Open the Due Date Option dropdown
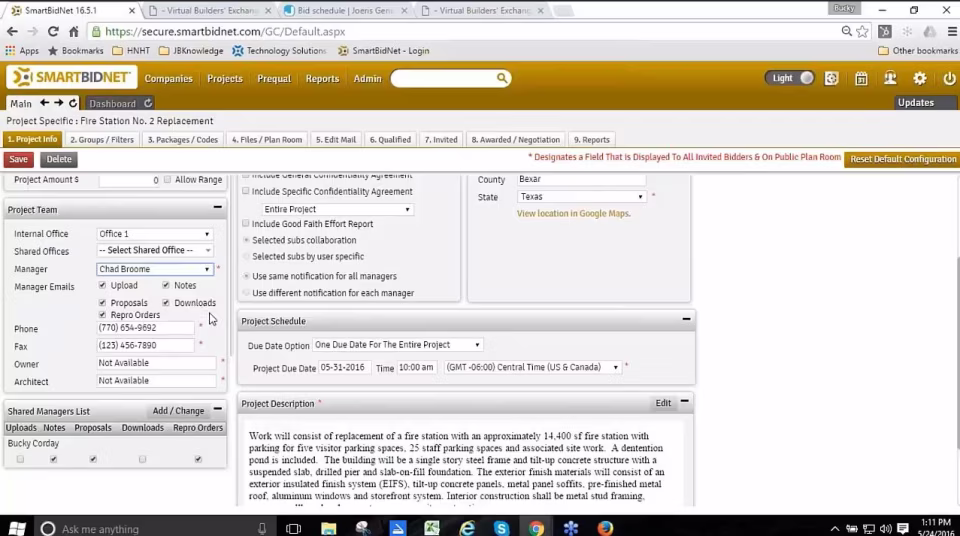The width and height of the screenshot is (960, 536). [x=397, y=345]
